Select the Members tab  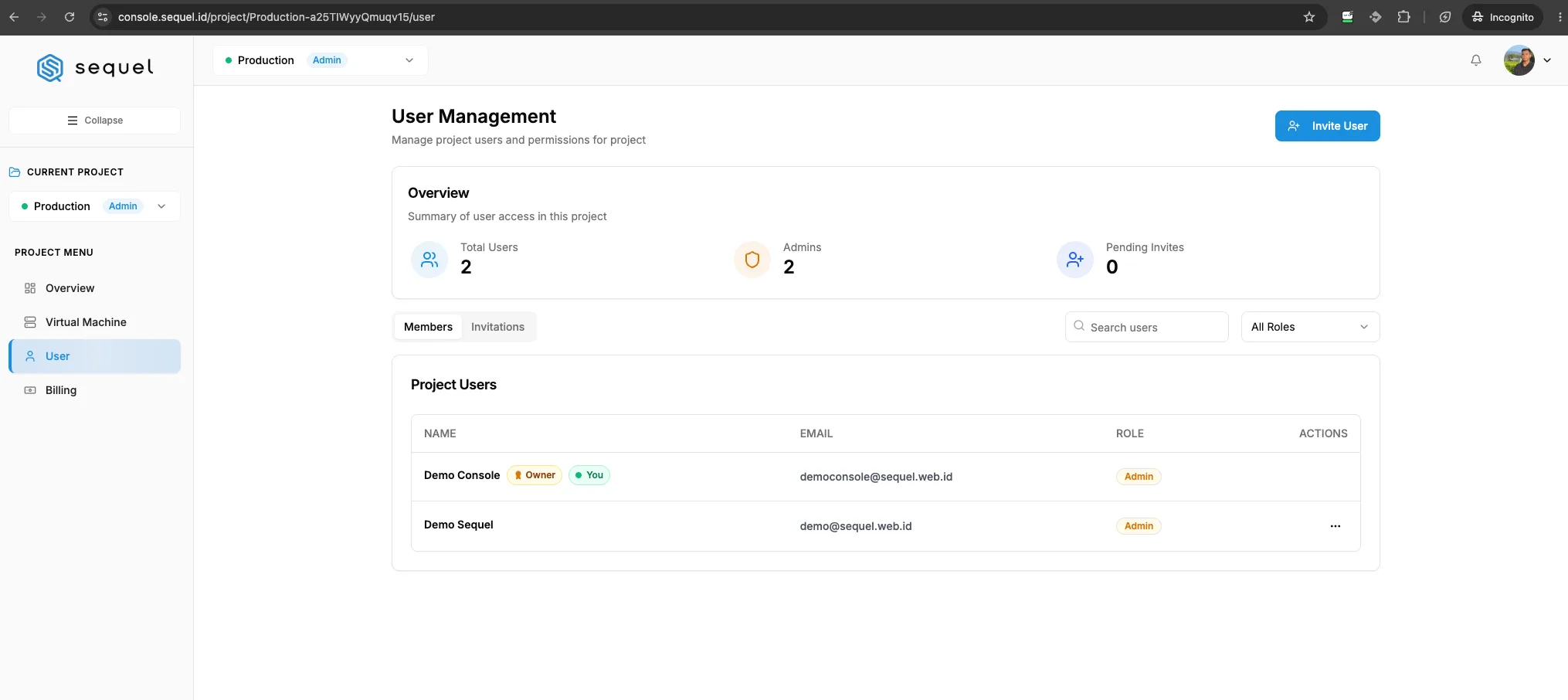428,327
